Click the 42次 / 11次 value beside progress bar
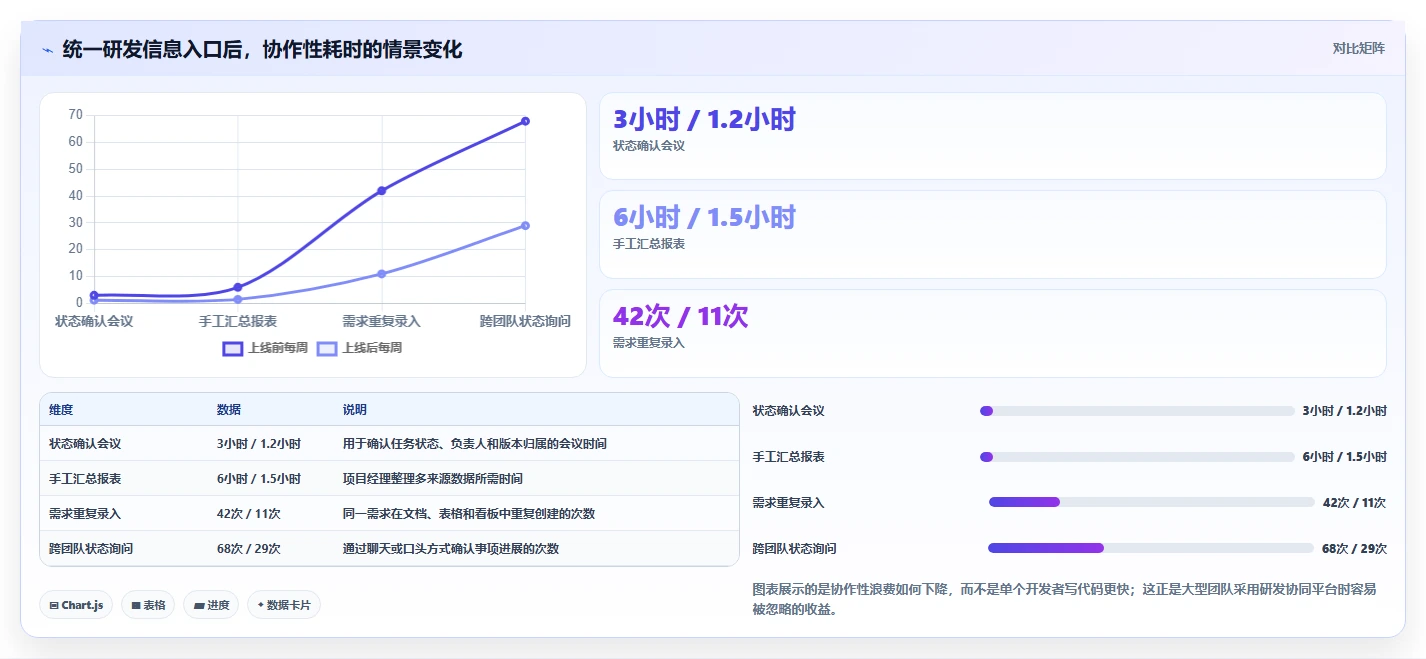This screenshot has height=659, width=1426. pos(1354,502)
